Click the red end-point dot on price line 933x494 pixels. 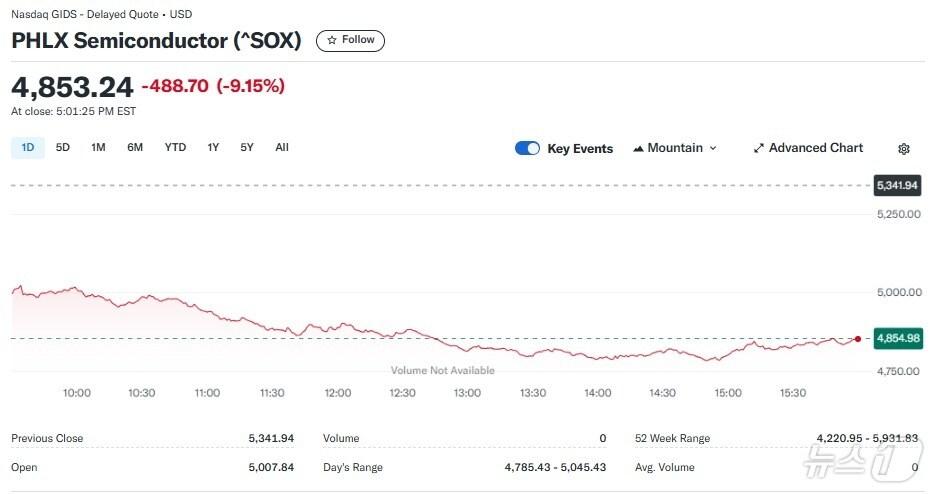(x=857, y=339)
